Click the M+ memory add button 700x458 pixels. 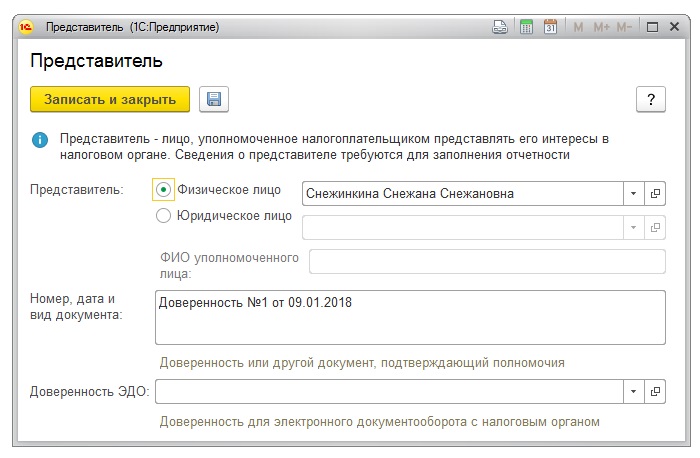600,27
